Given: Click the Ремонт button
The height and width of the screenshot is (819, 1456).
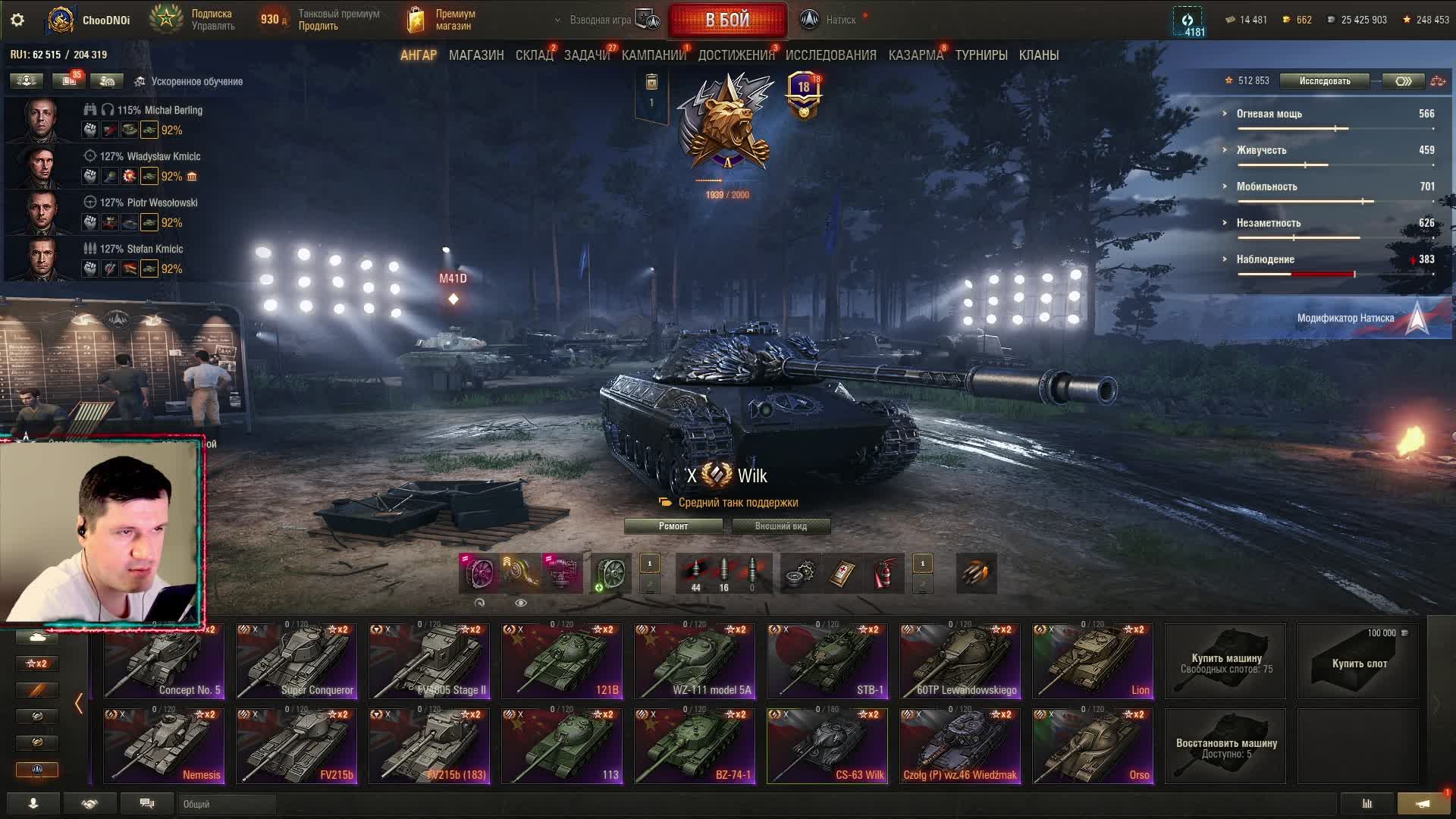Looking at the screenshot, I should pyautogui.click(x=673, y=526).
